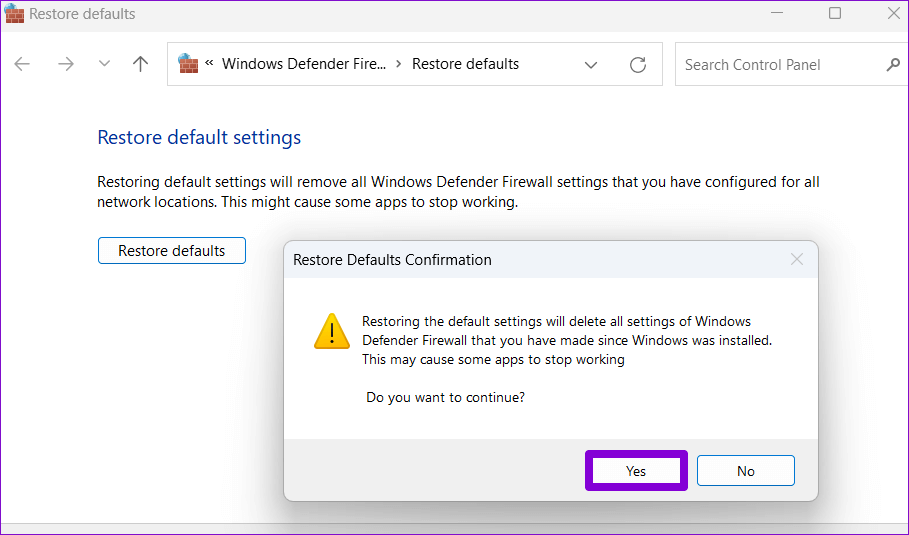Viewport: 909px width, 535px height.
Task: Click the search magnifier icon
Action: pos(893,65)
